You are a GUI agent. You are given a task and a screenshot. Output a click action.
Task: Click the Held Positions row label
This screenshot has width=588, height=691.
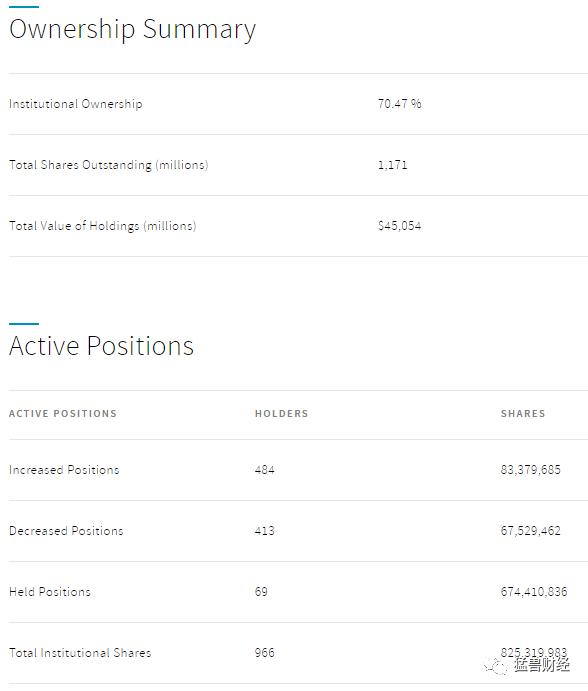click(50, 592)
